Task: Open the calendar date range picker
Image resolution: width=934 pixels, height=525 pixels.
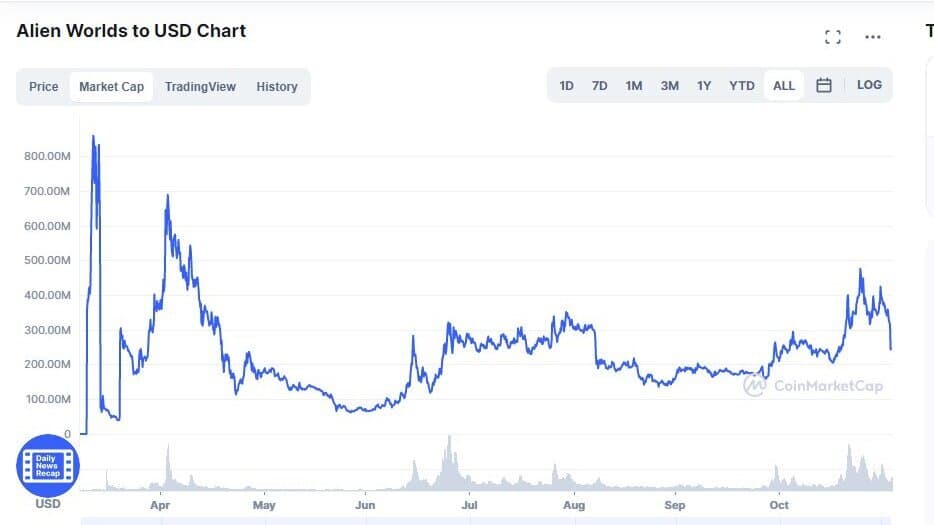Action: pyautogui.click(x=824, y=85)
